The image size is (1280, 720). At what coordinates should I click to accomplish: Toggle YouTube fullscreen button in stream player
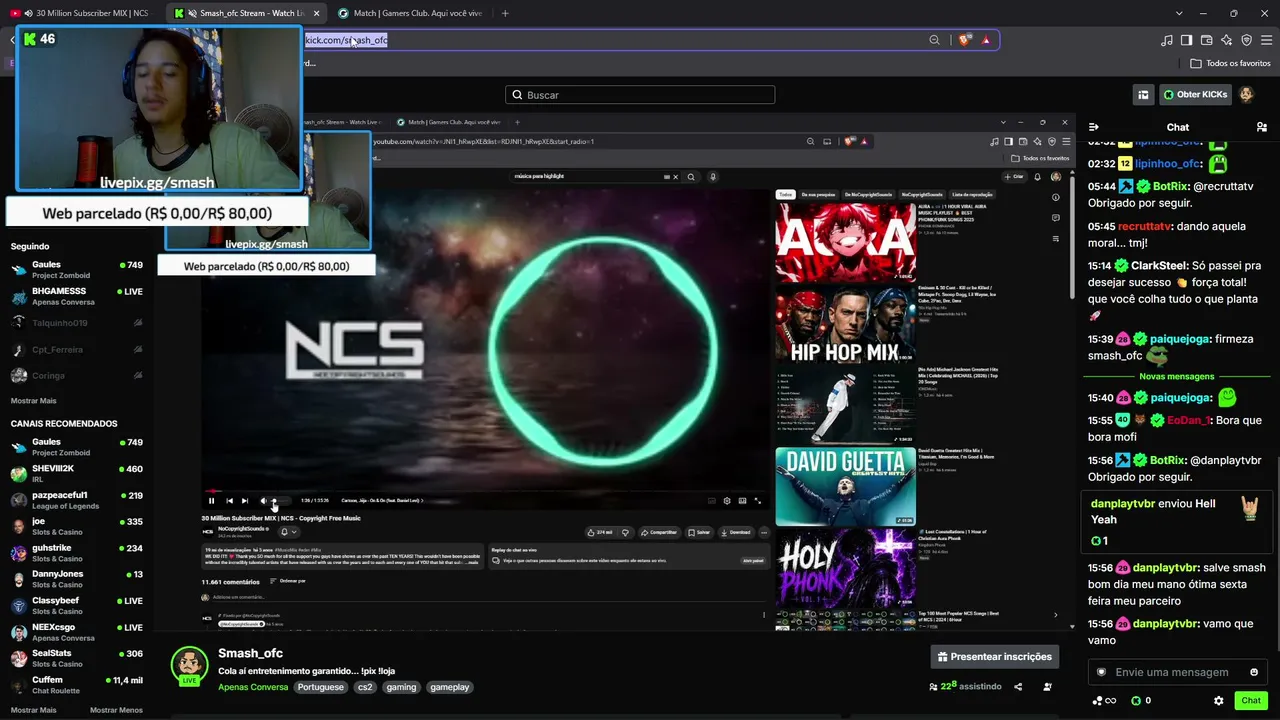pos(757,501)
